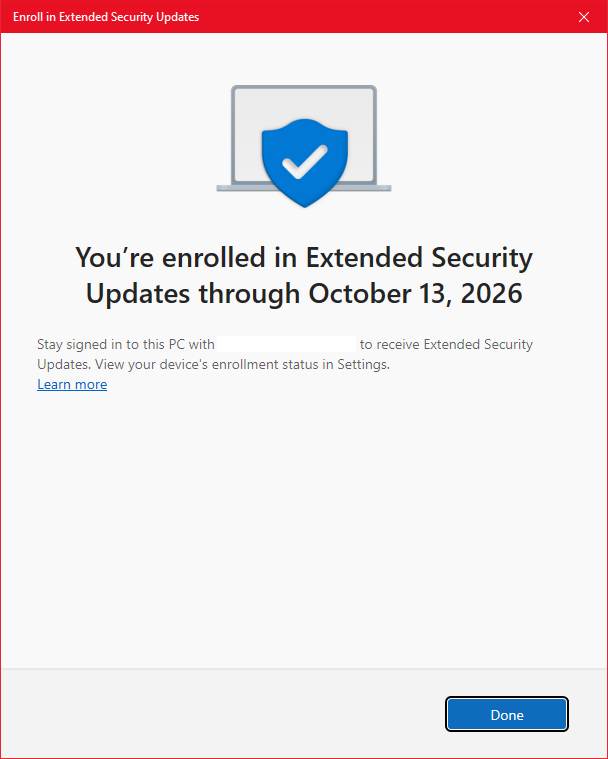Viewport: 608px width, 759px height.
Task: Open the Learn more link
Action: 72,385
